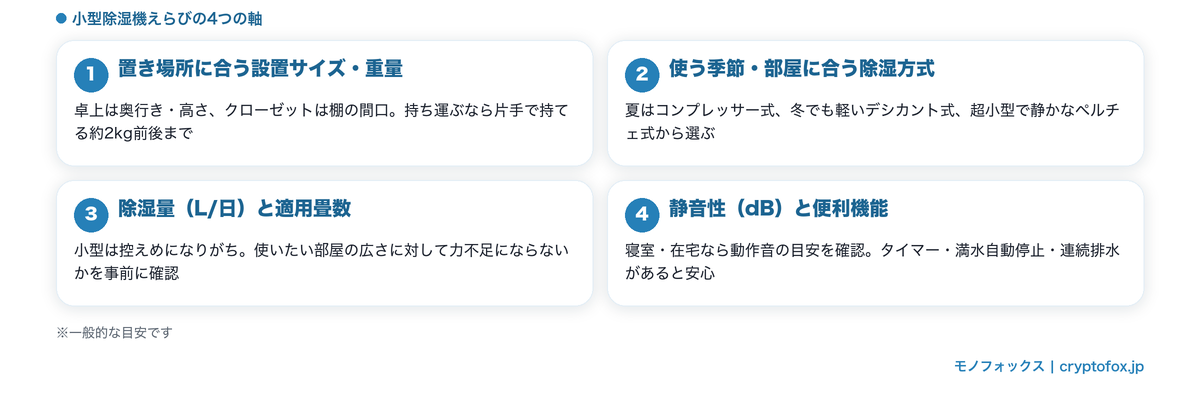
Task: Select the heading 除湿量（L/日）と適用畳数
Action: tap(234, 210)
